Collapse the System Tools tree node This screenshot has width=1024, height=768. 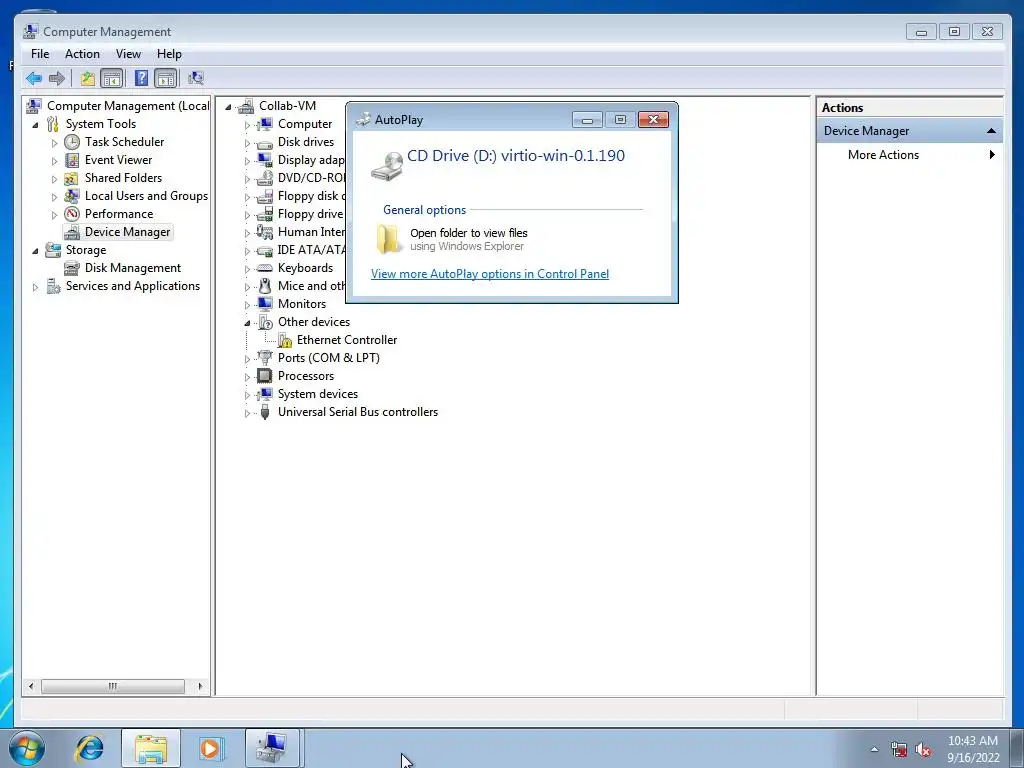[35, 124]
